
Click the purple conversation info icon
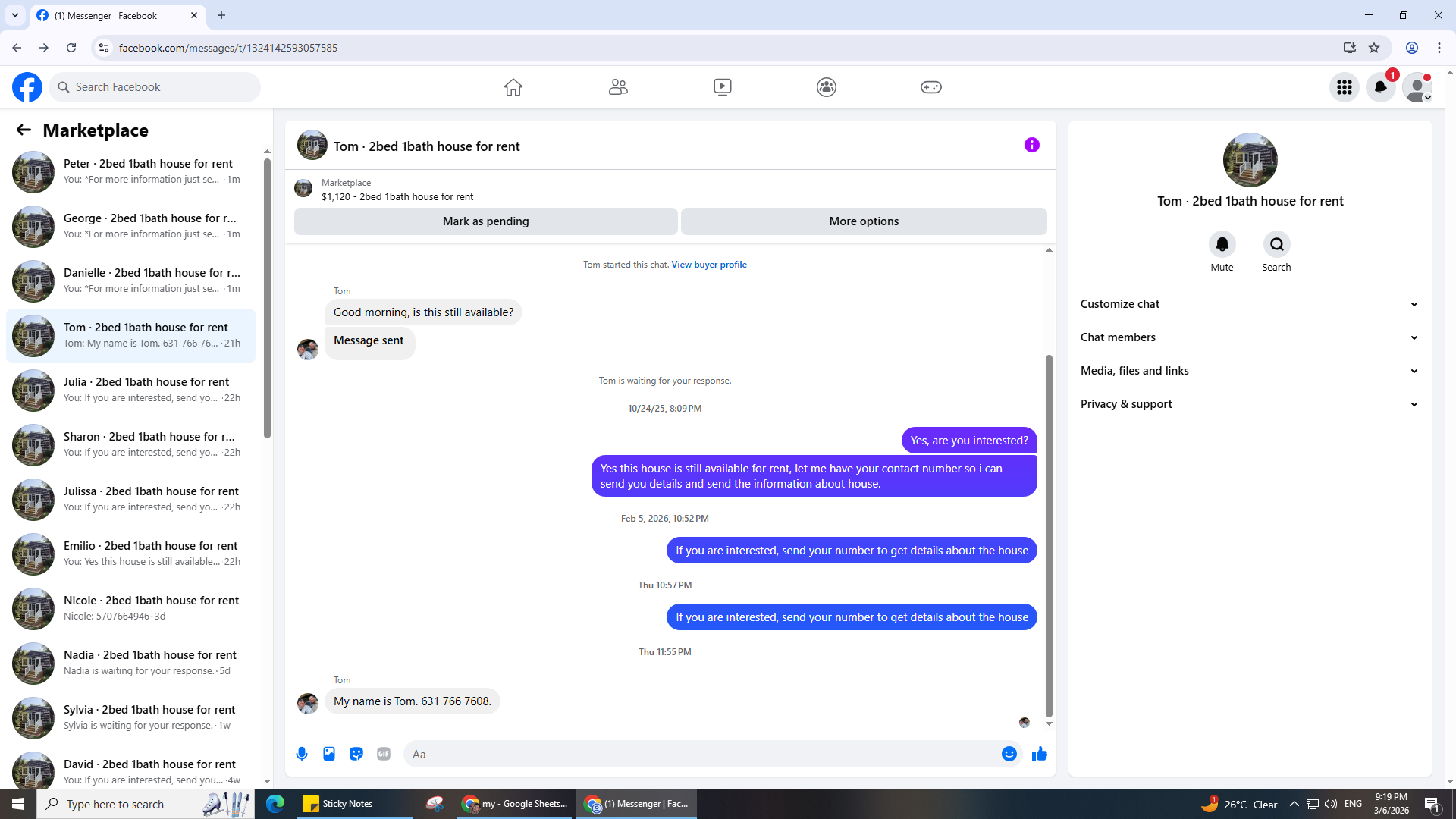1031,145
